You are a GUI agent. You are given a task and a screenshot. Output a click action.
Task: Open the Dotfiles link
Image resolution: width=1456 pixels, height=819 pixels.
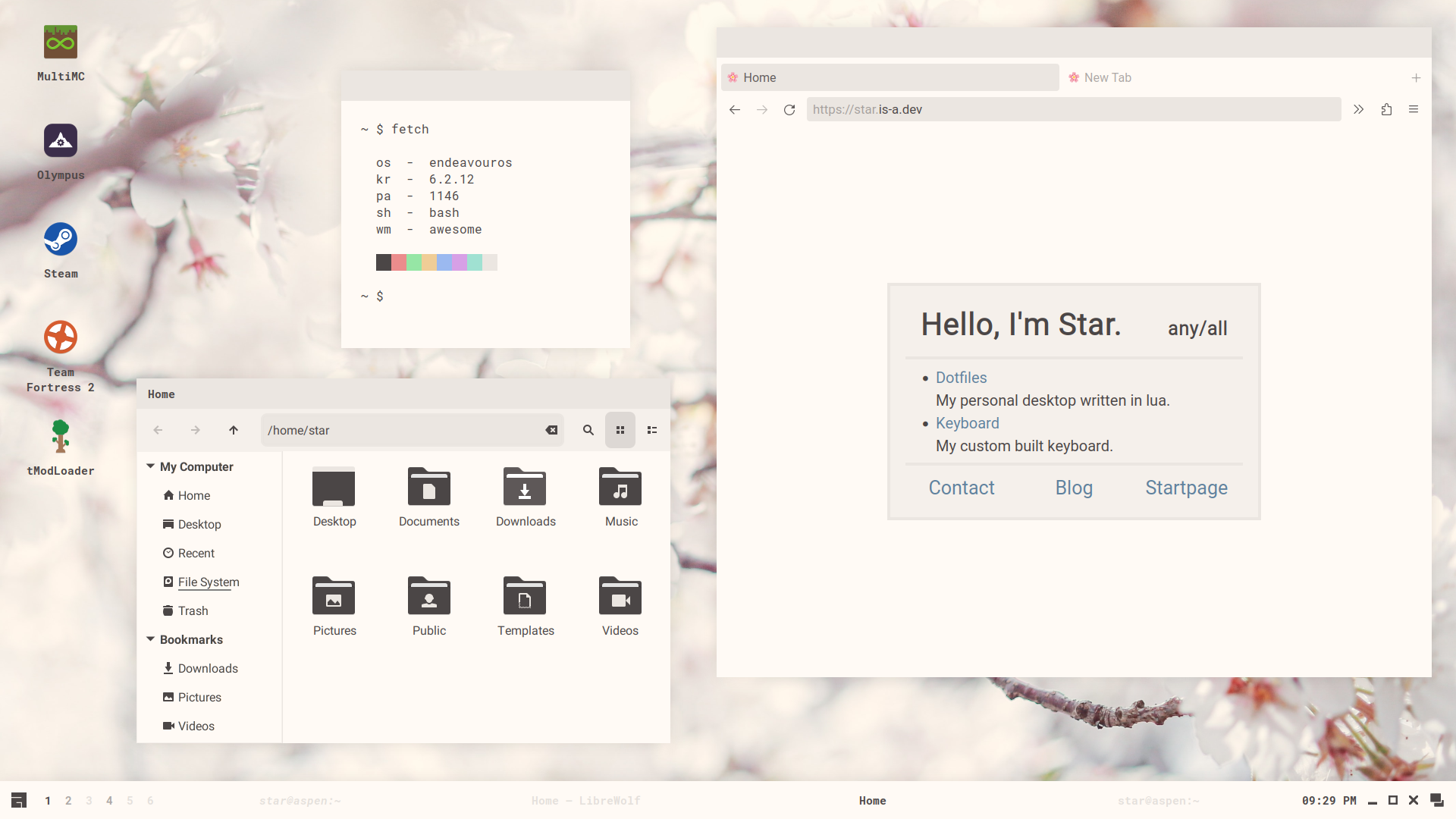pos(961,378)
